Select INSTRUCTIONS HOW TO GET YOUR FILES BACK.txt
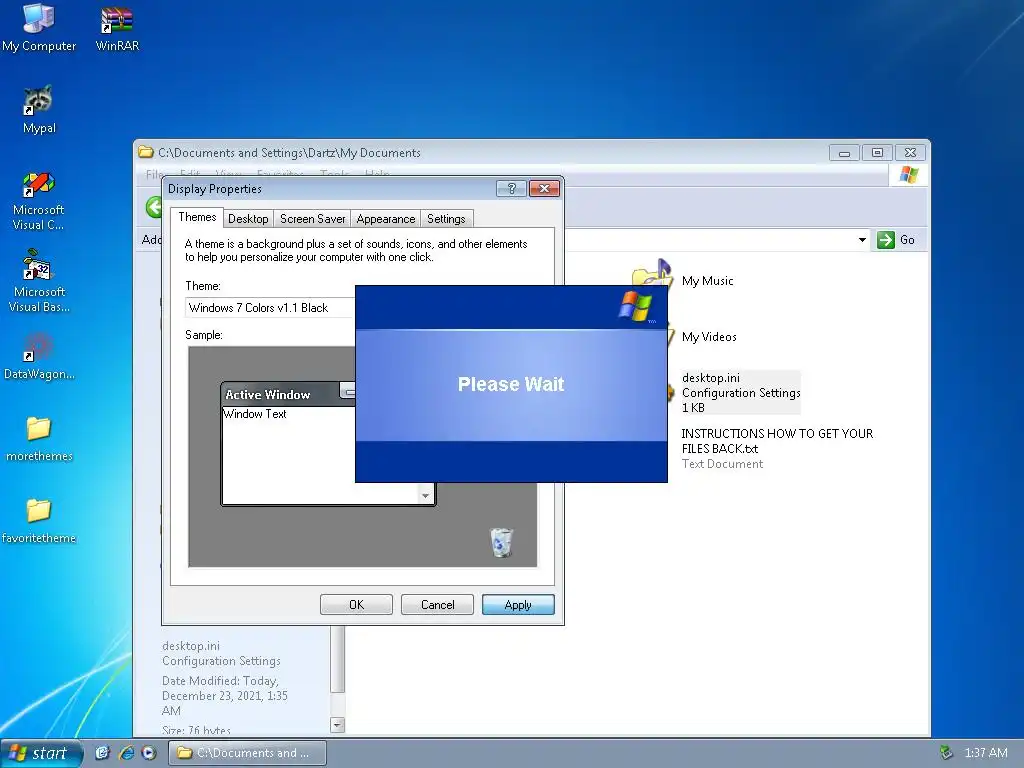Viewport: 1024px width, 768px height. point(777,449)
